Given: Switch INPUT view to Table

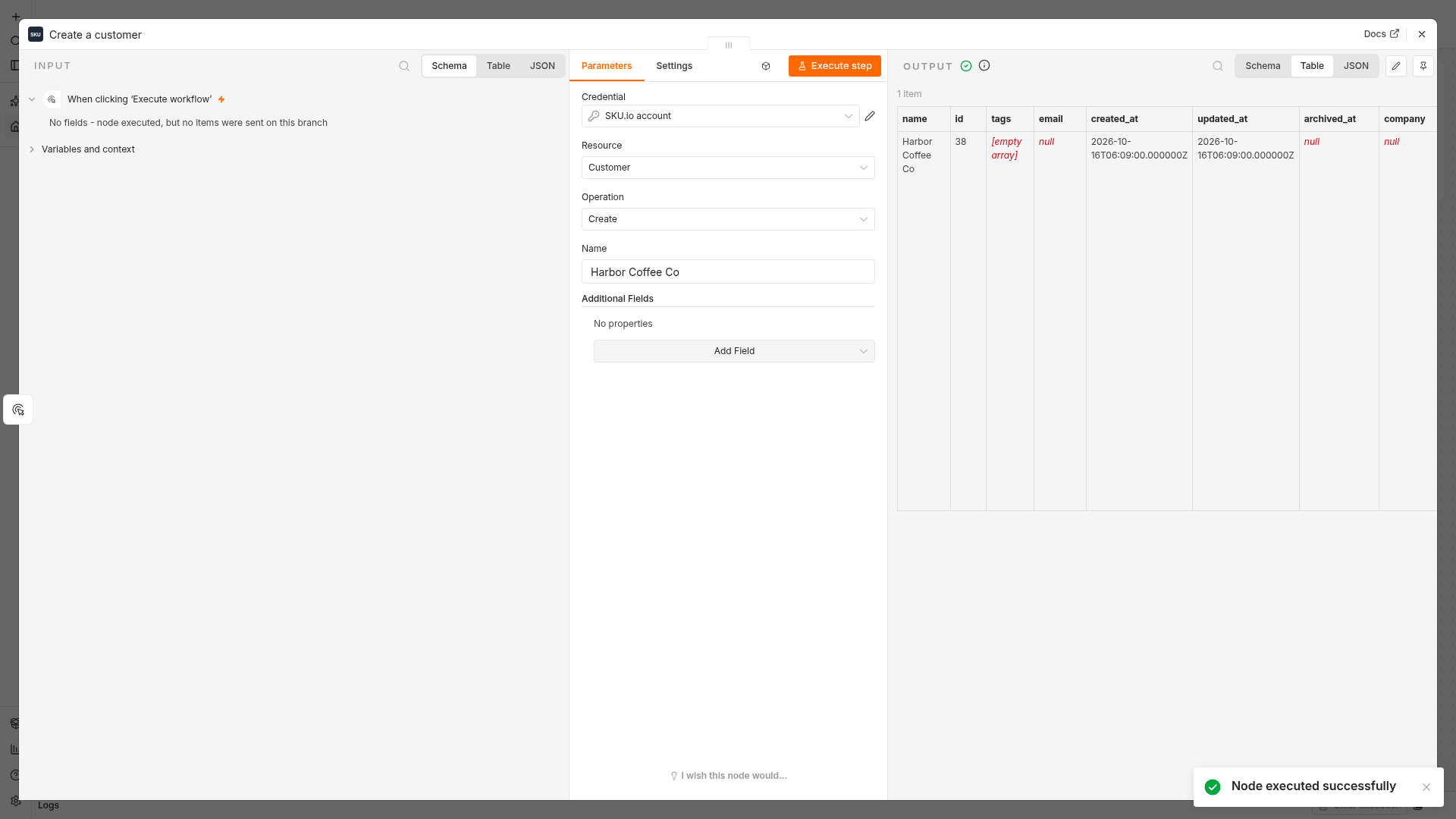Looking at the screenshot, I should (x=498, y=66).
